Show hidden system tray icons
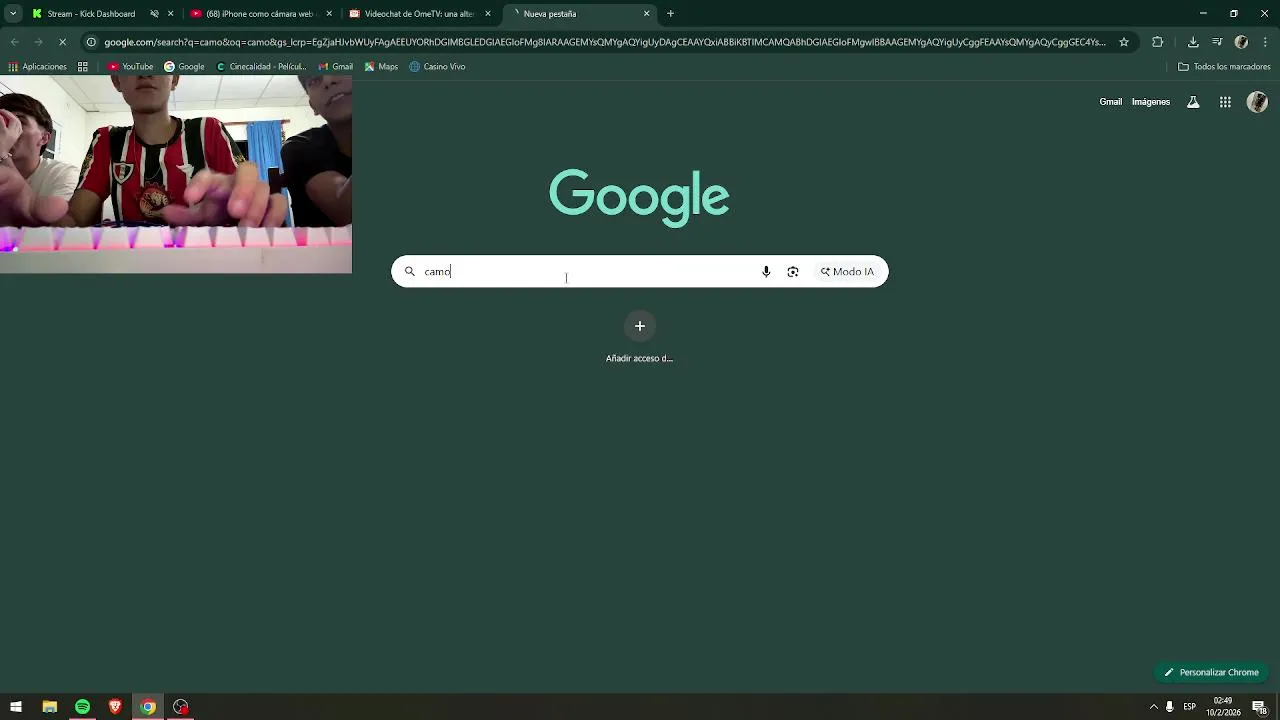 click(1153, 707)
